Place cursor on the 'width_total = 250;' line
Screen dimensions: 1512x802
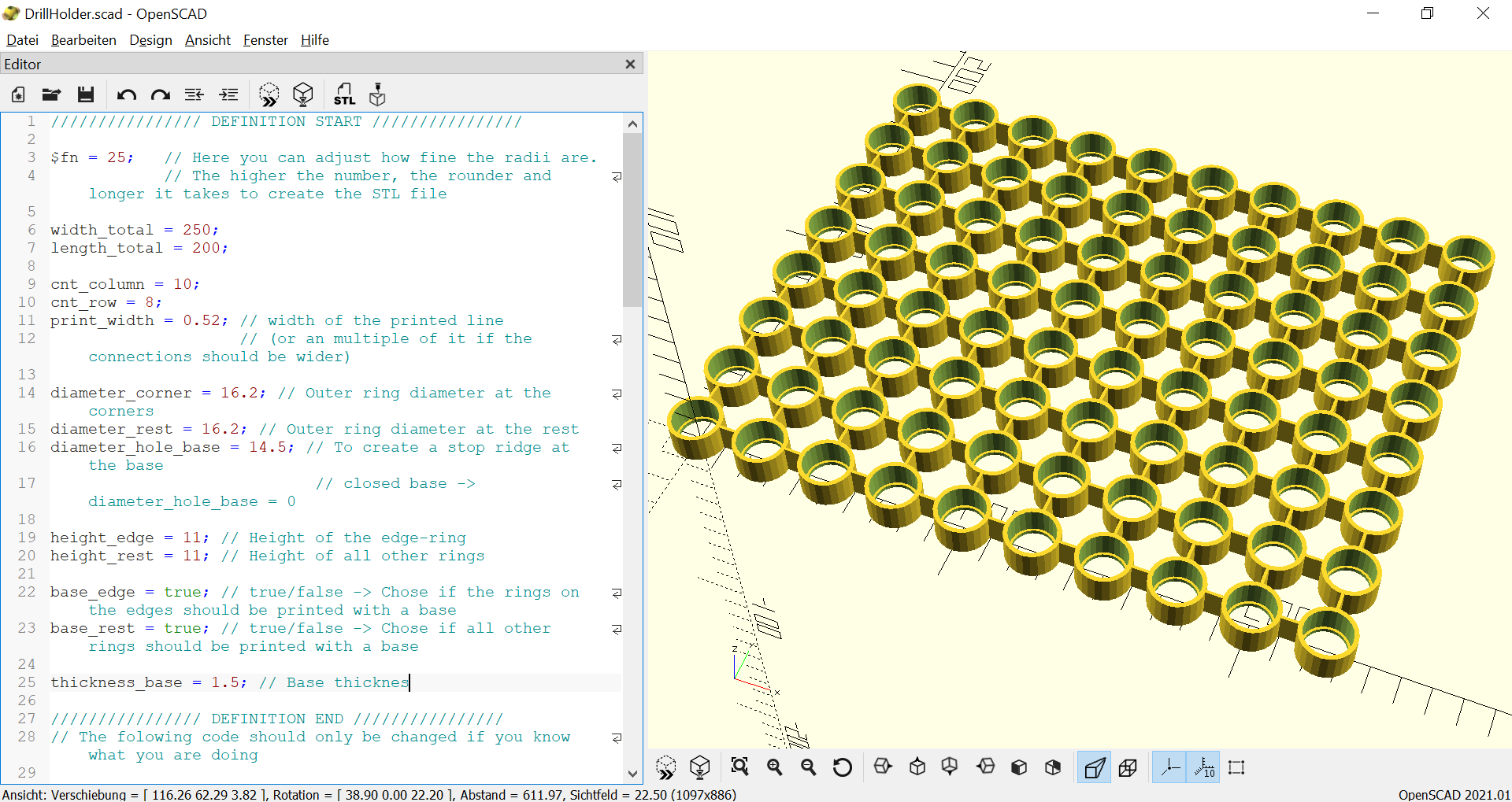pos(135,230)
